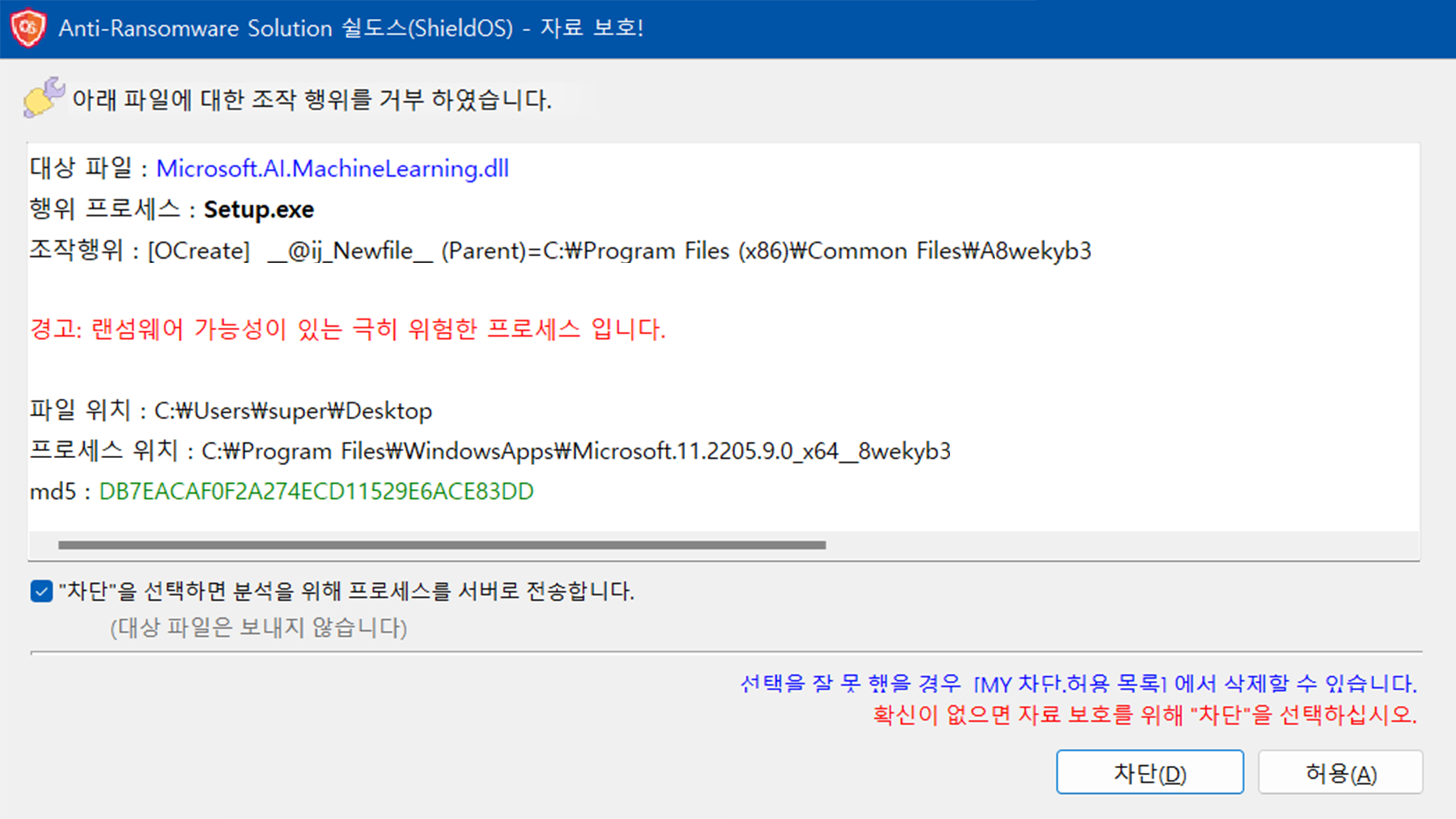Click the gray note (대상 파일은 보내지 않습니다)
The height and width of the screenshot is (819, 1456).
pos(259,628)
